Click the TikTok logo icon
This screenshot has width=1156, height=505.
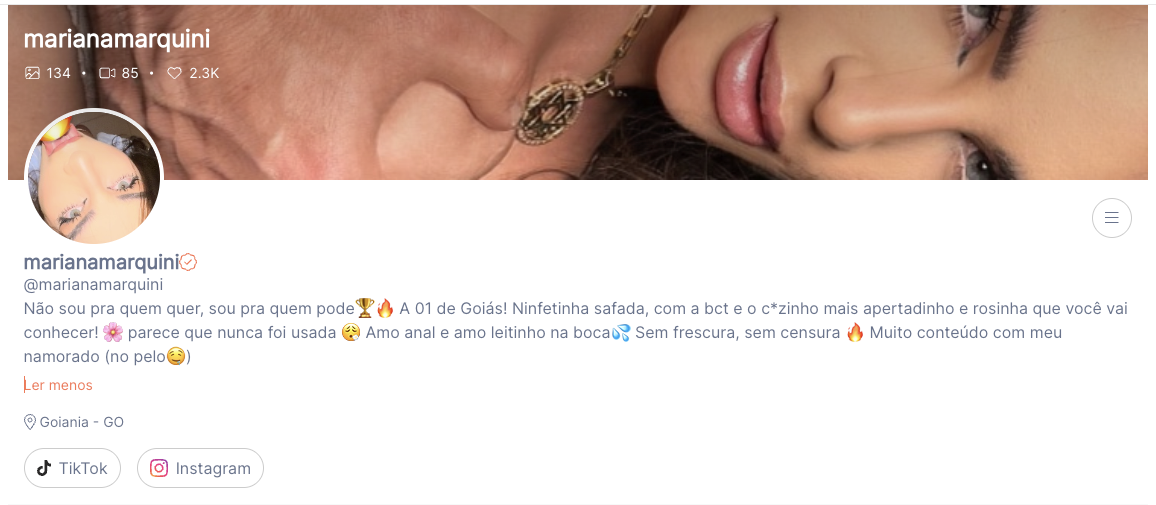coord(43,468)
